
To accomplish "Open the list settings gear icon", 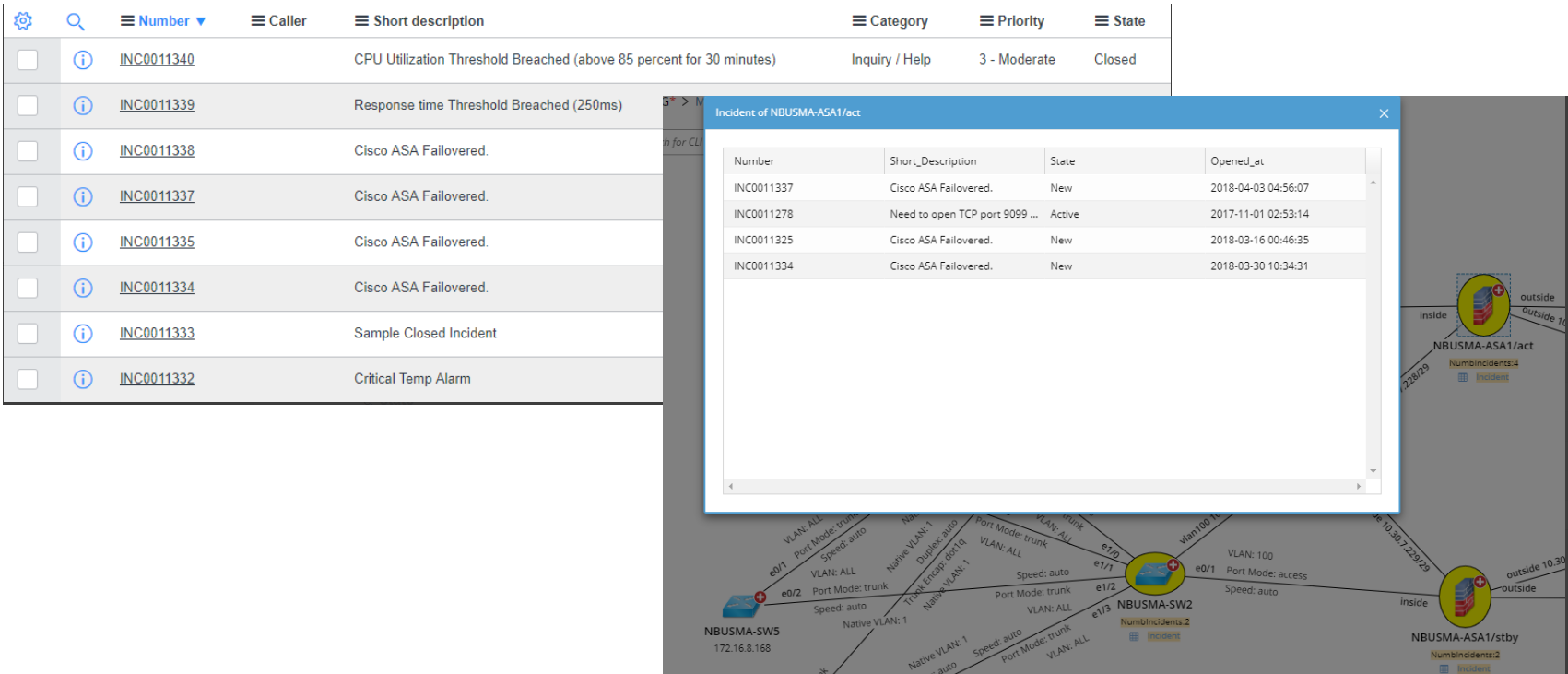I will pyautogui.click(x=23, y=20).
